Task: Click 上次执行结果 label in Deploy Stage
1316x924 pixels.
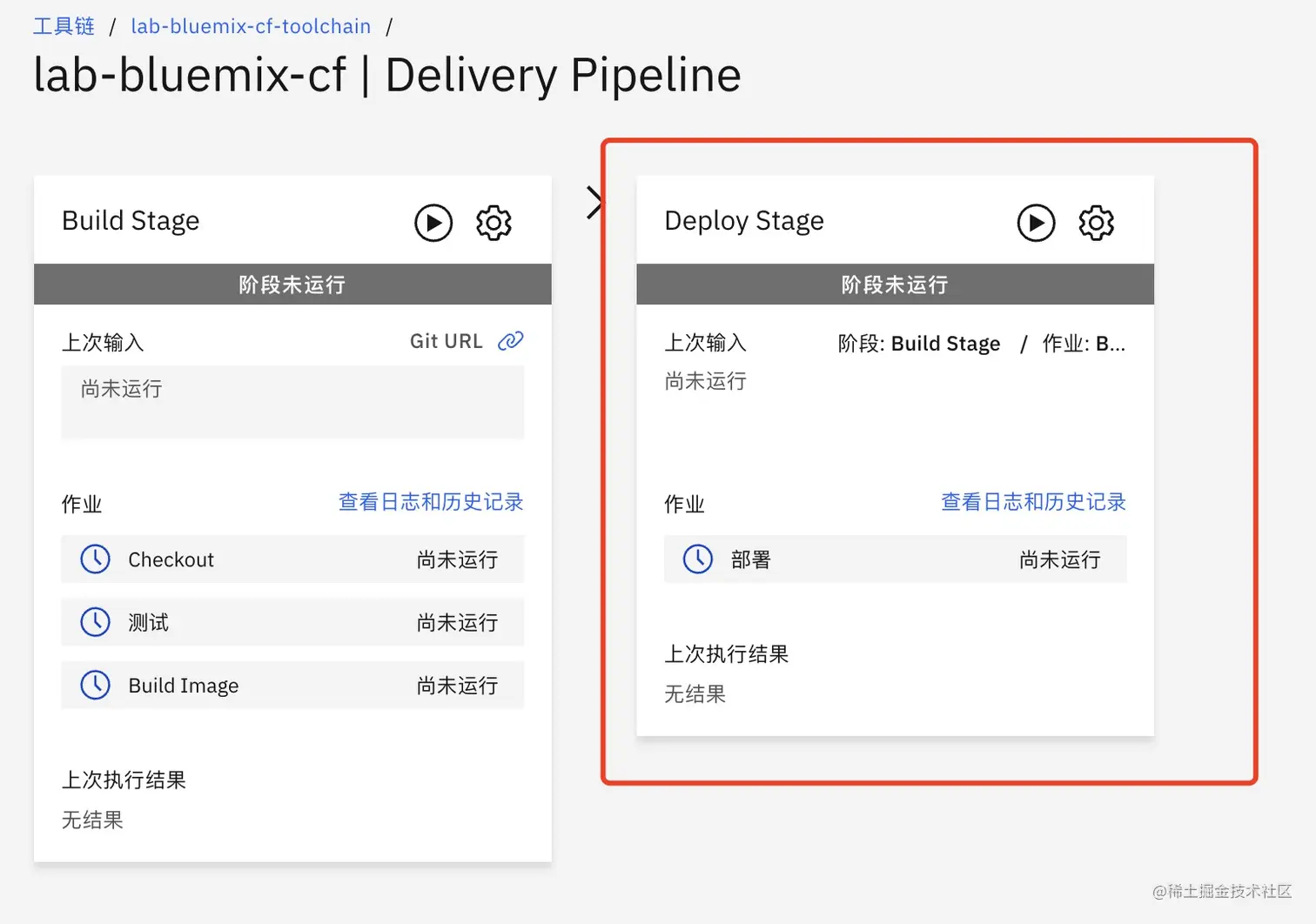Action: [x=726, y=653]
